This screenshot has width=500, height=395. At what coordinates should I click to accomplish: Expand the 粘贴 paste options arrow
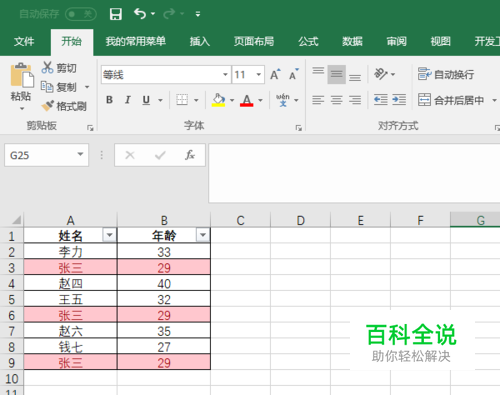click(x=22, y=109)
